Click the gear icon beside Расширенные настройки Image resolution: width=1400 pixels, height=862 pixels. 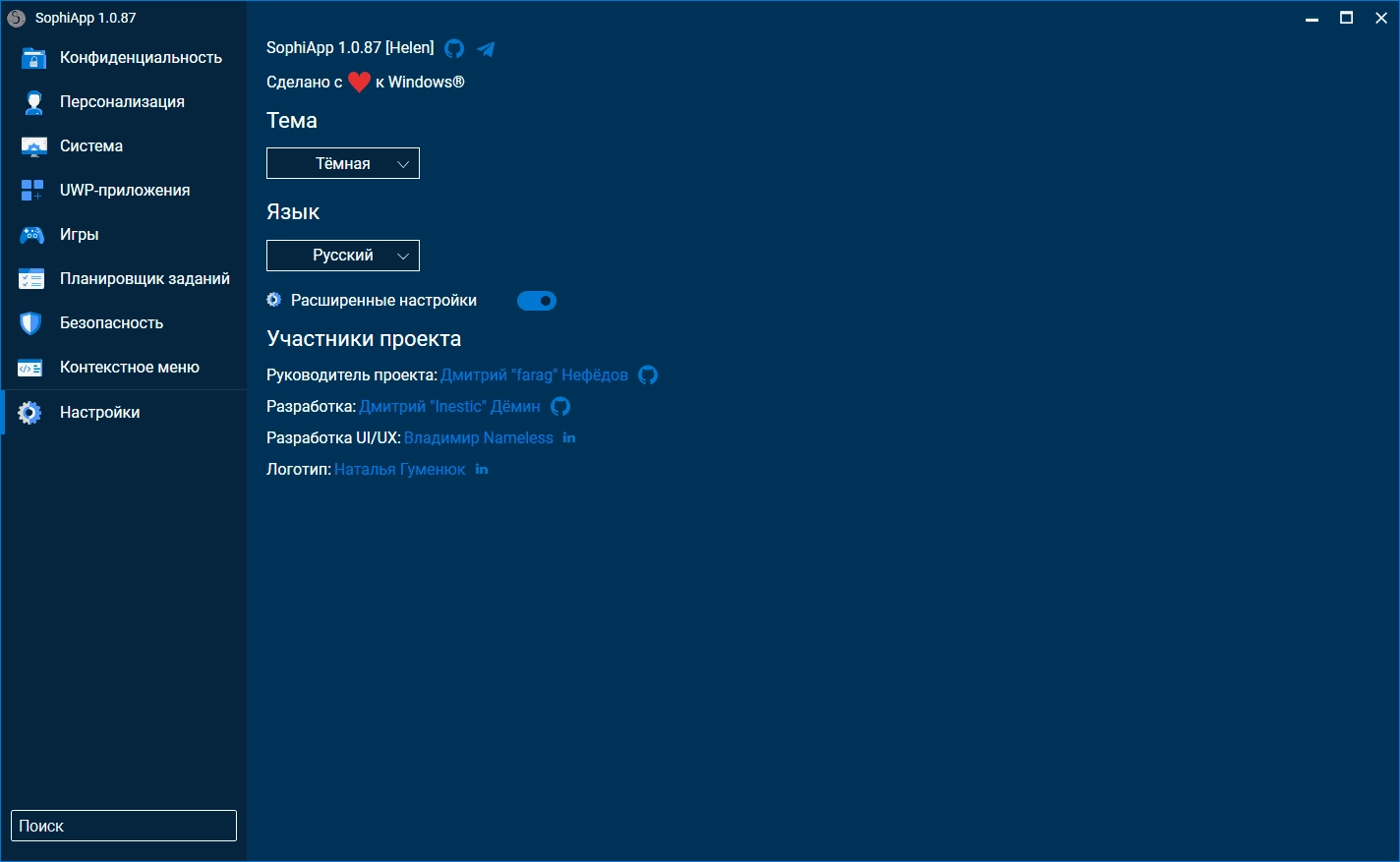(x=274, y=300)
